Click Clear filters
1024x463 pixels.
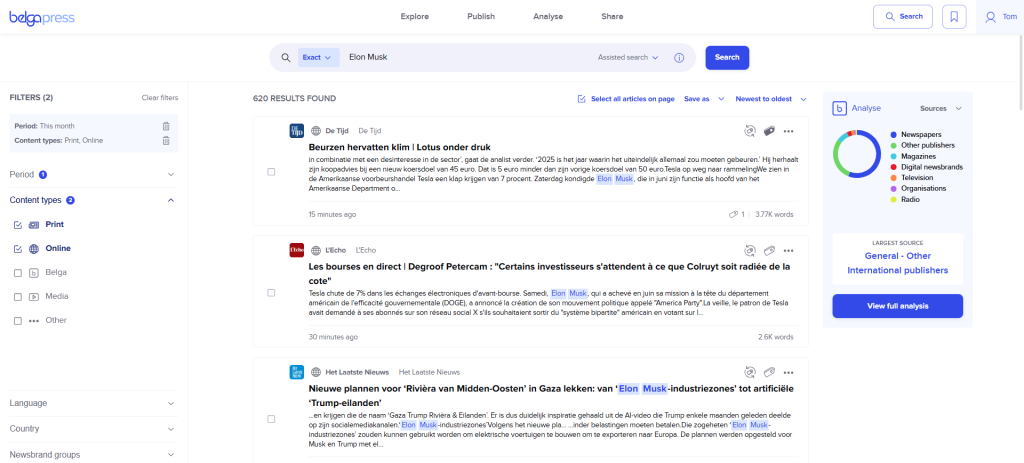(160, 98)
